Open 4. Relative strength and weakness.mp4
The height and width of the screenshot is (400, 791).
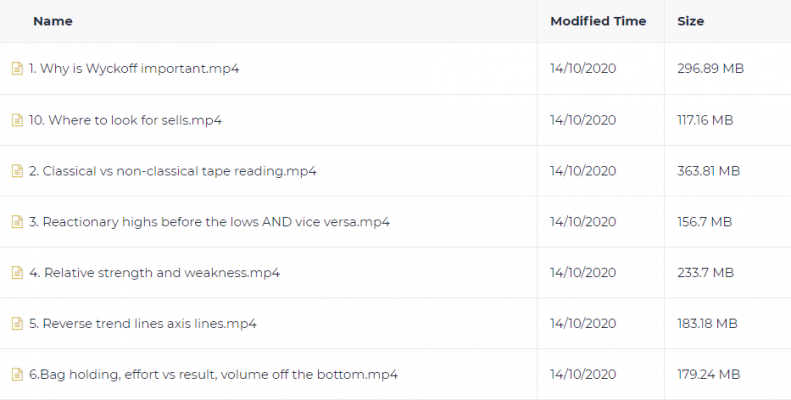pos(154,273)
